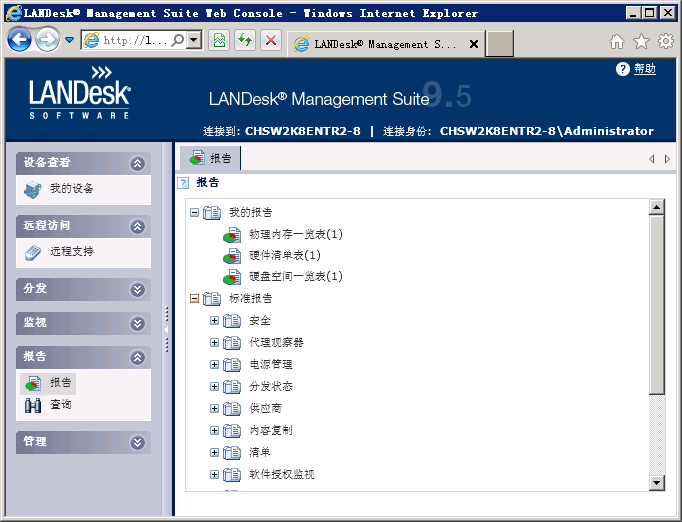This screenshot has height=522, width=682.
Task: Click the 查询 binoculars icon
Action: coord(33,405)
